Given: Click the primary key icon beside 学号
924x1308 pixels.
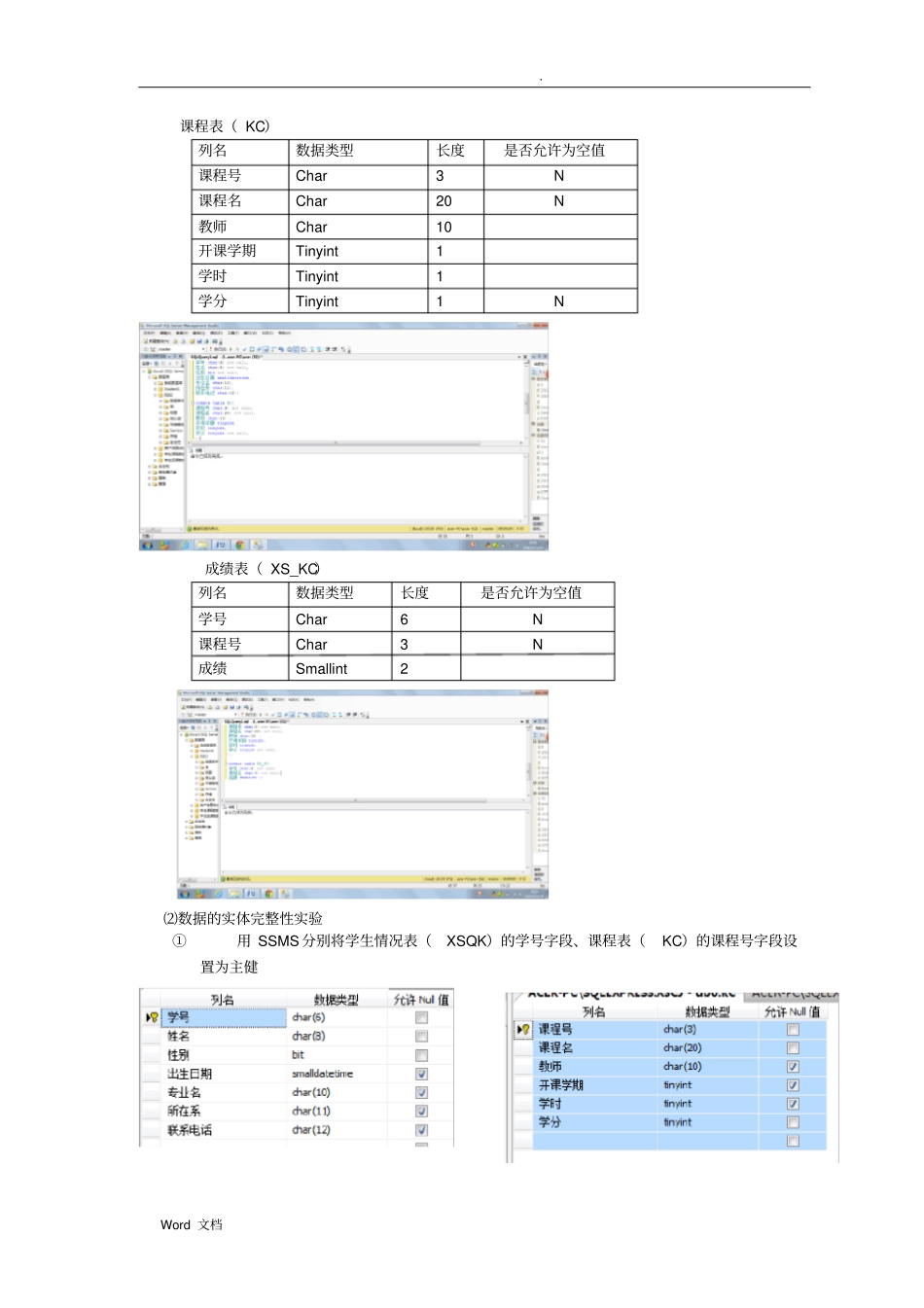Looking at the screenshot, I should [x=153, y=1017].
